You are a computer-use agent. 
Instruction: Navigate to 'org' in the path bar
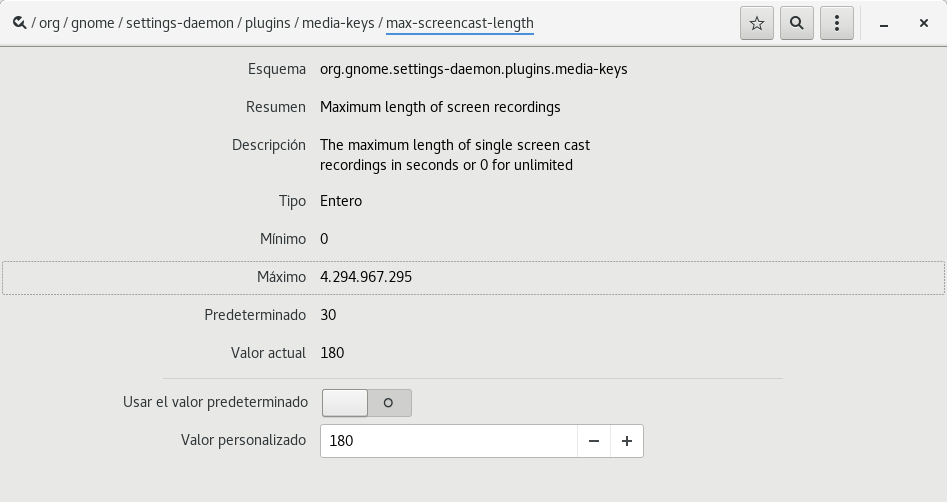click(x=50, y=23)
